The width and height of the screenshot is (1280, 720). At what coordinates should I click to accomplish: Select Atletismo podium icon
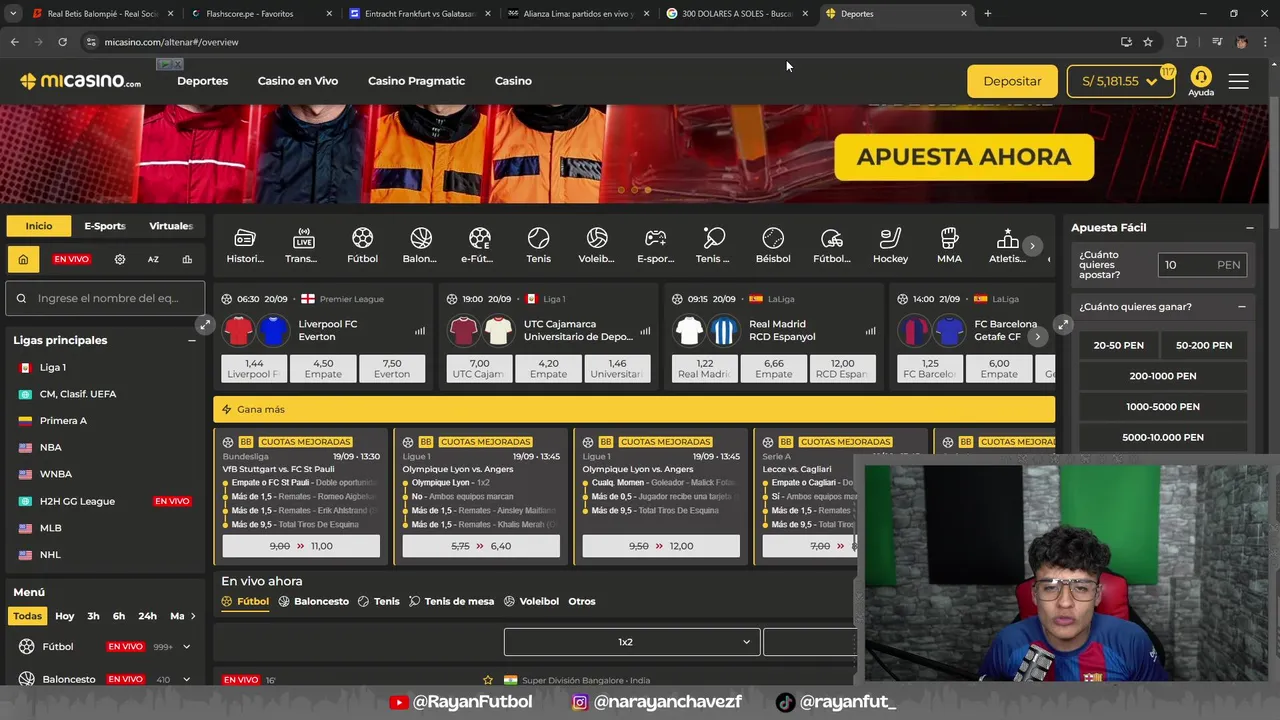1007,245
